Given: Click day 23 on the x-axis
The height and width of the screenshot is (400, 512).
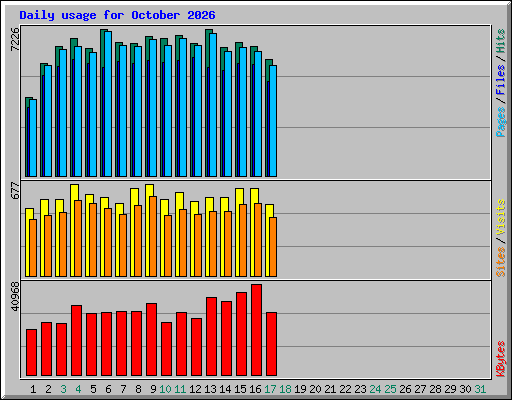Looking at the screenshot, I should pos(360,389).
